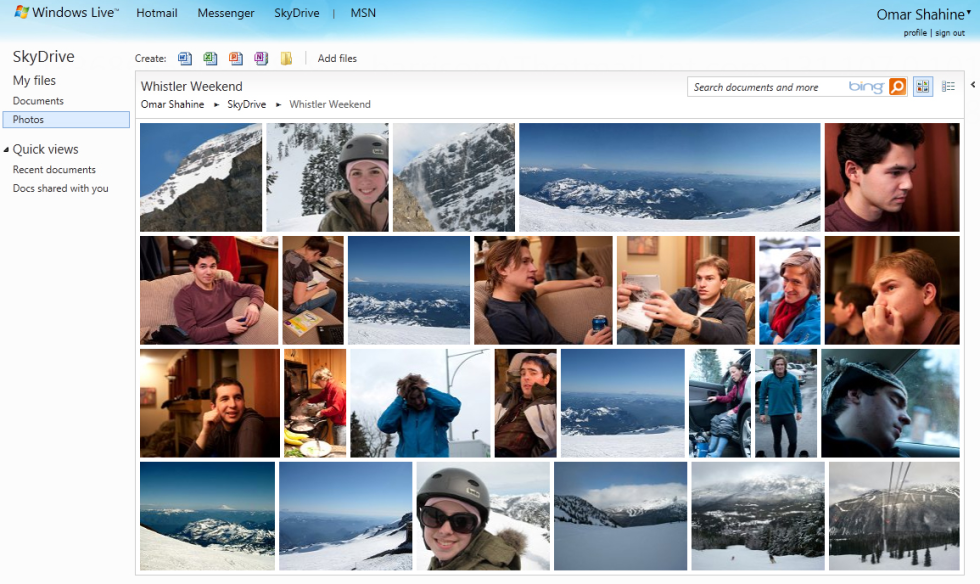Create a new OneNote notebook
This screenshot has width=980, height=584.
(261, 58)
